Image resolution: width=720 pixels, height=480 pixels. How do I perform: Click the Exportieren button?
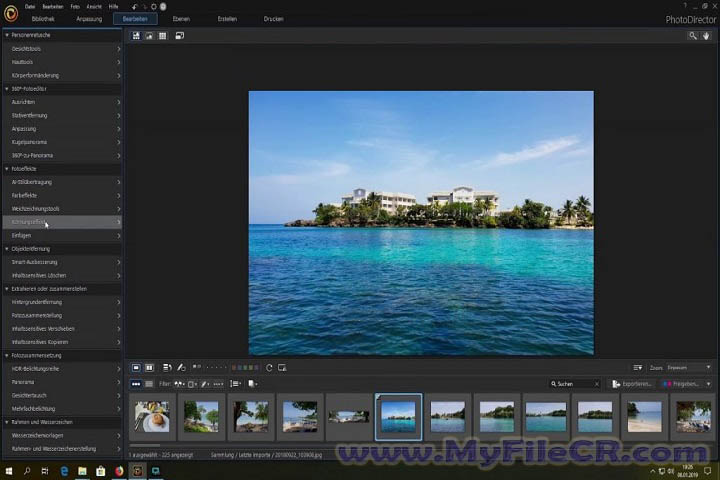tap(632, 384)
